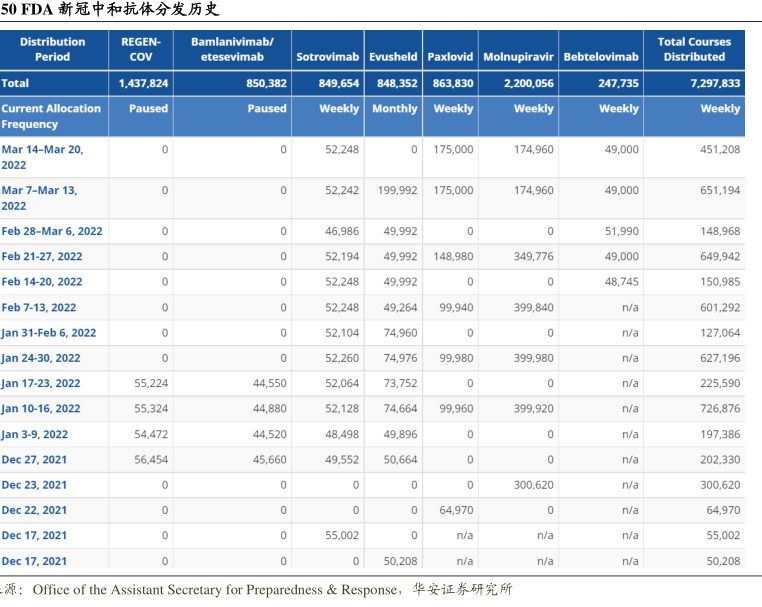Select the REGEN-COV column header
Viewport: 762px width, 607px height.
pos(141,49)
